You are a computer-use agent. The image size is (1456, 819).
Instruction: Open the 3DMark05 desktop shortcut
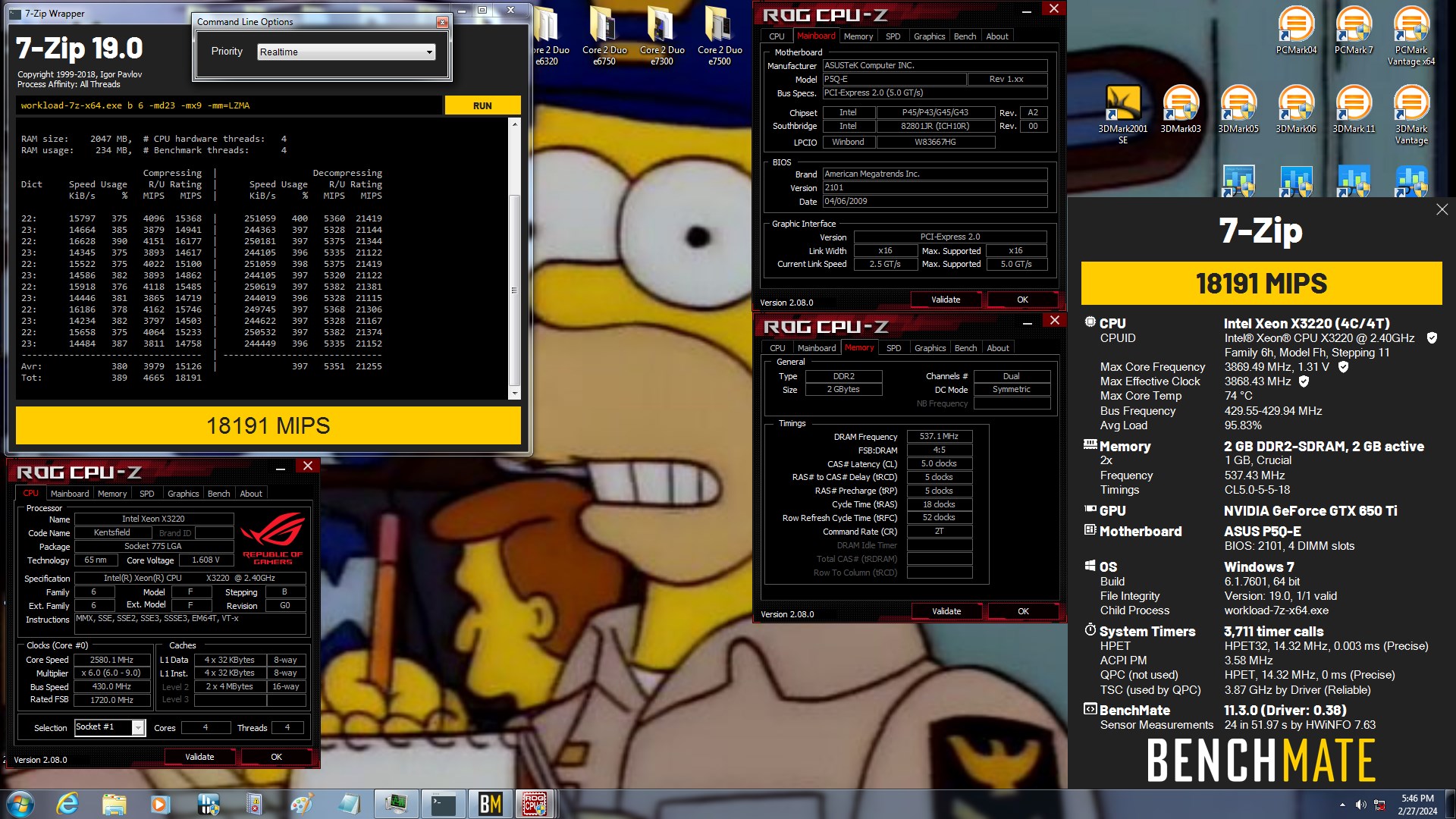(1238, 109)
